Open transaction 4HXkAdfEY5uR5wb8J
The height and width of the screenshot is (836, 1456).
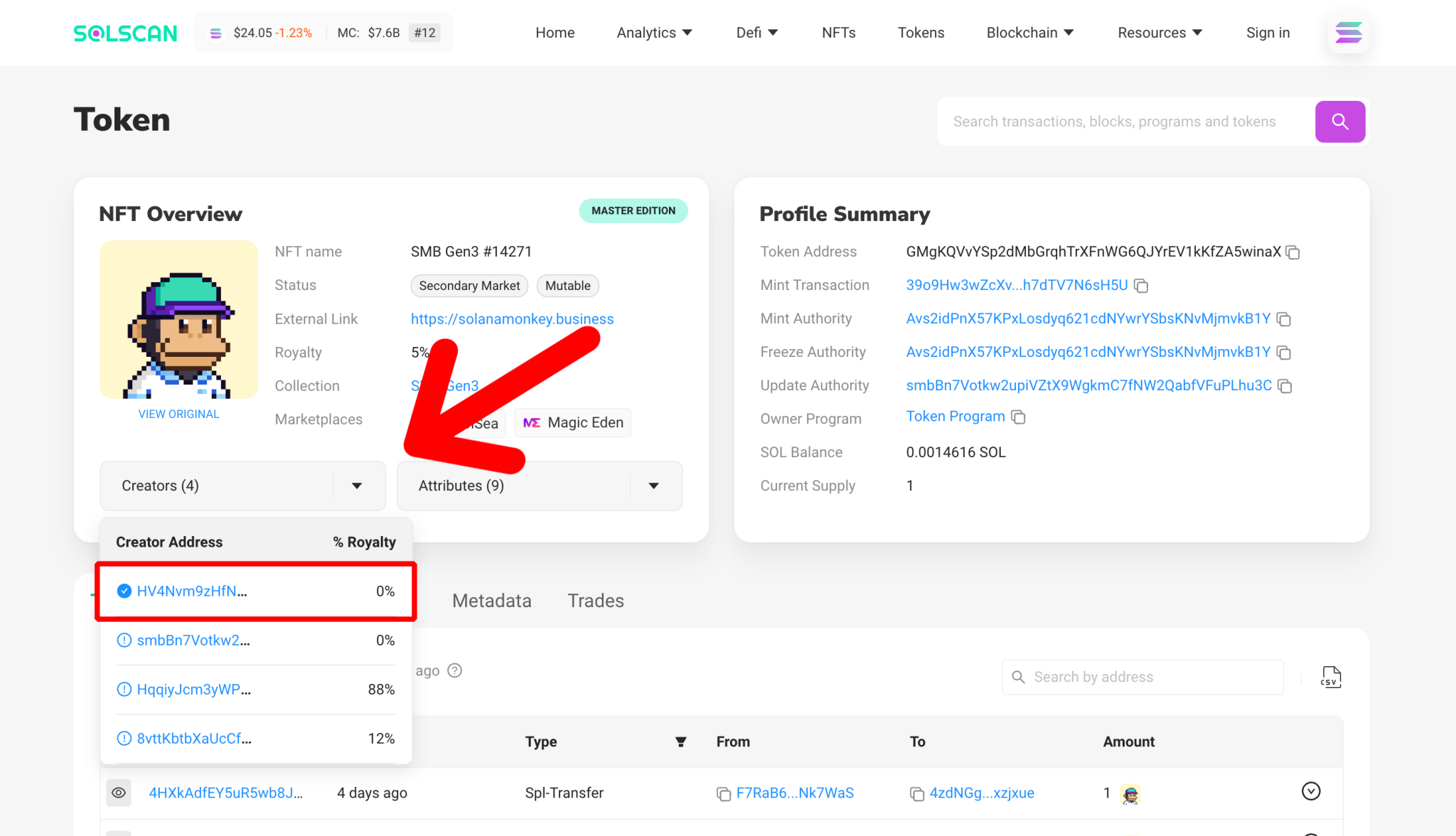225,793
